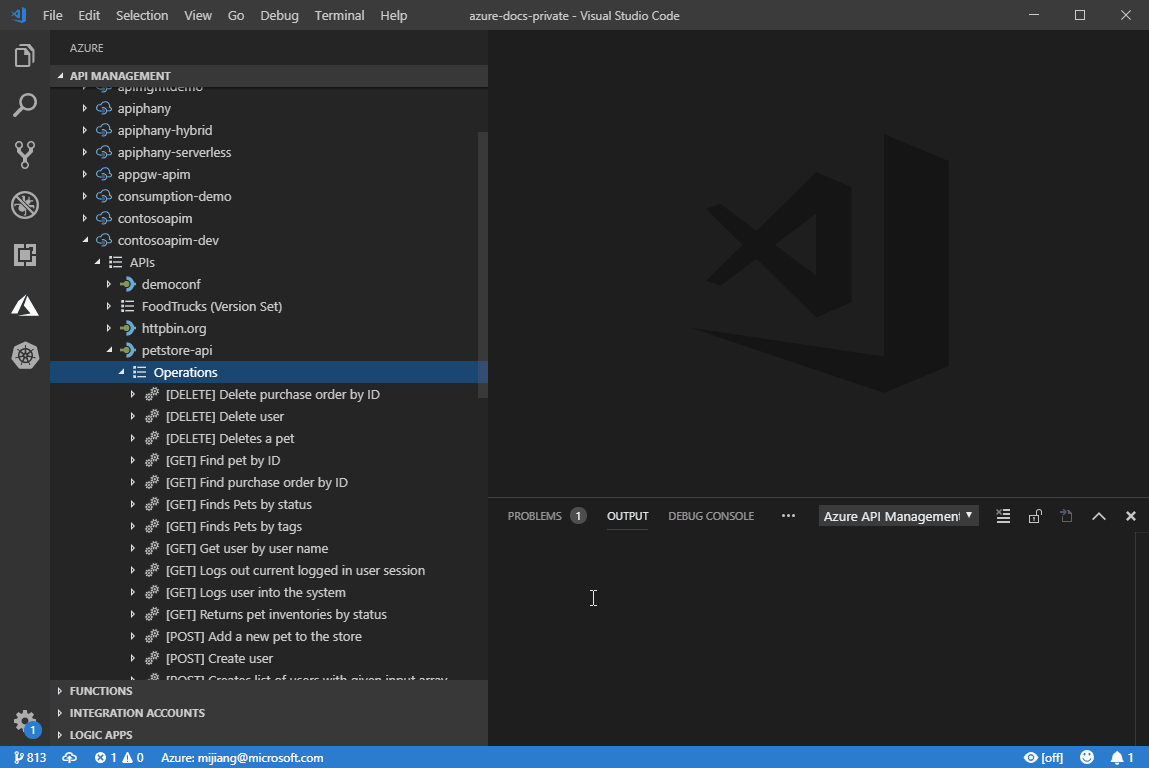
Task: Open the Manage gear icon
Action: coord(25,721)
